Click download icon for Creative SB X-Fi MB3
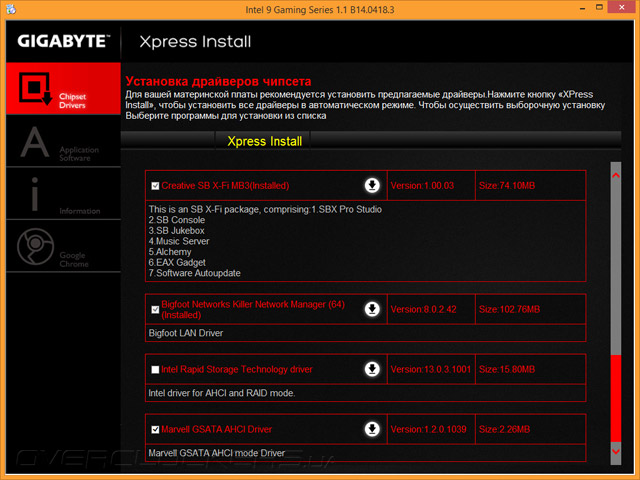Viewport: 640px width, 480px height. click(x=372, y=185)
